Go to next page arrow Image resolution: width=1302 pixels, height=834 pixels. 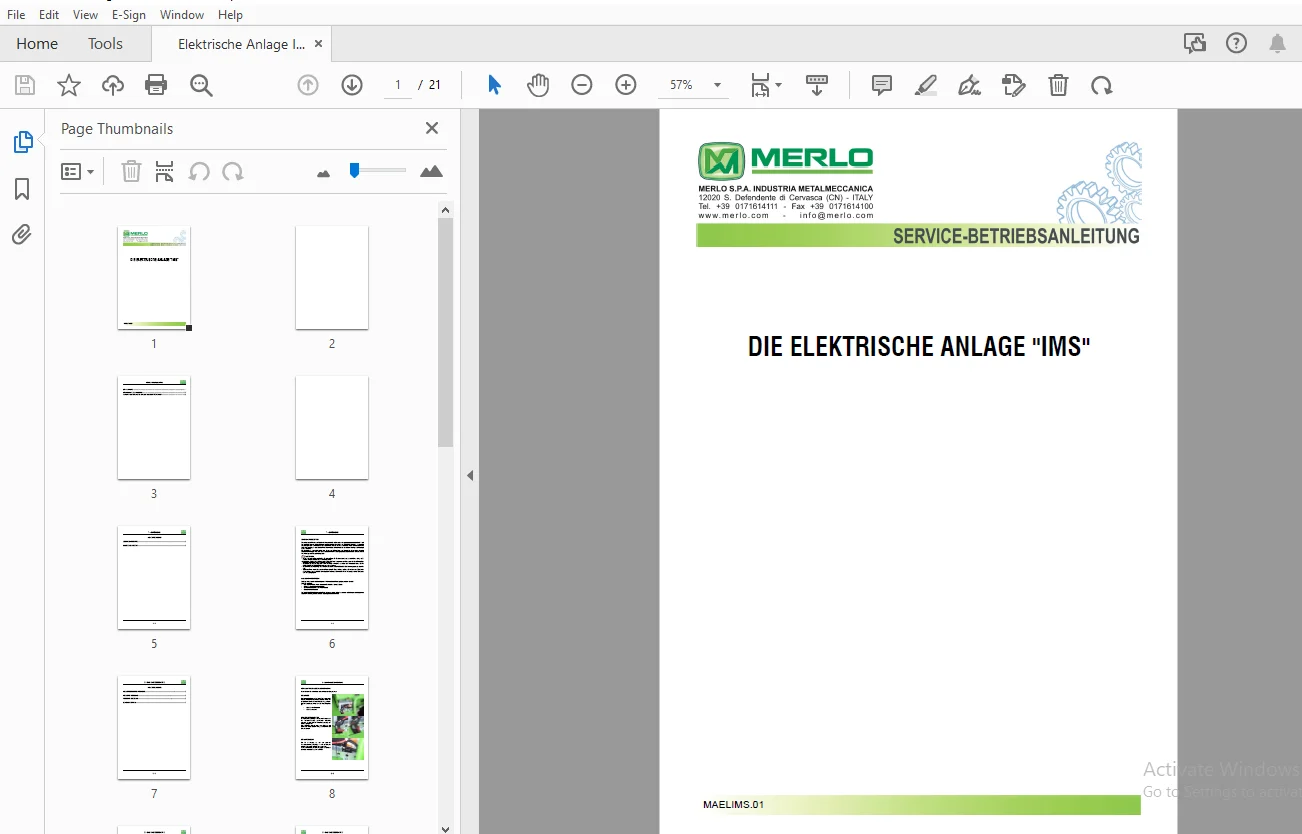click(352, 85)
